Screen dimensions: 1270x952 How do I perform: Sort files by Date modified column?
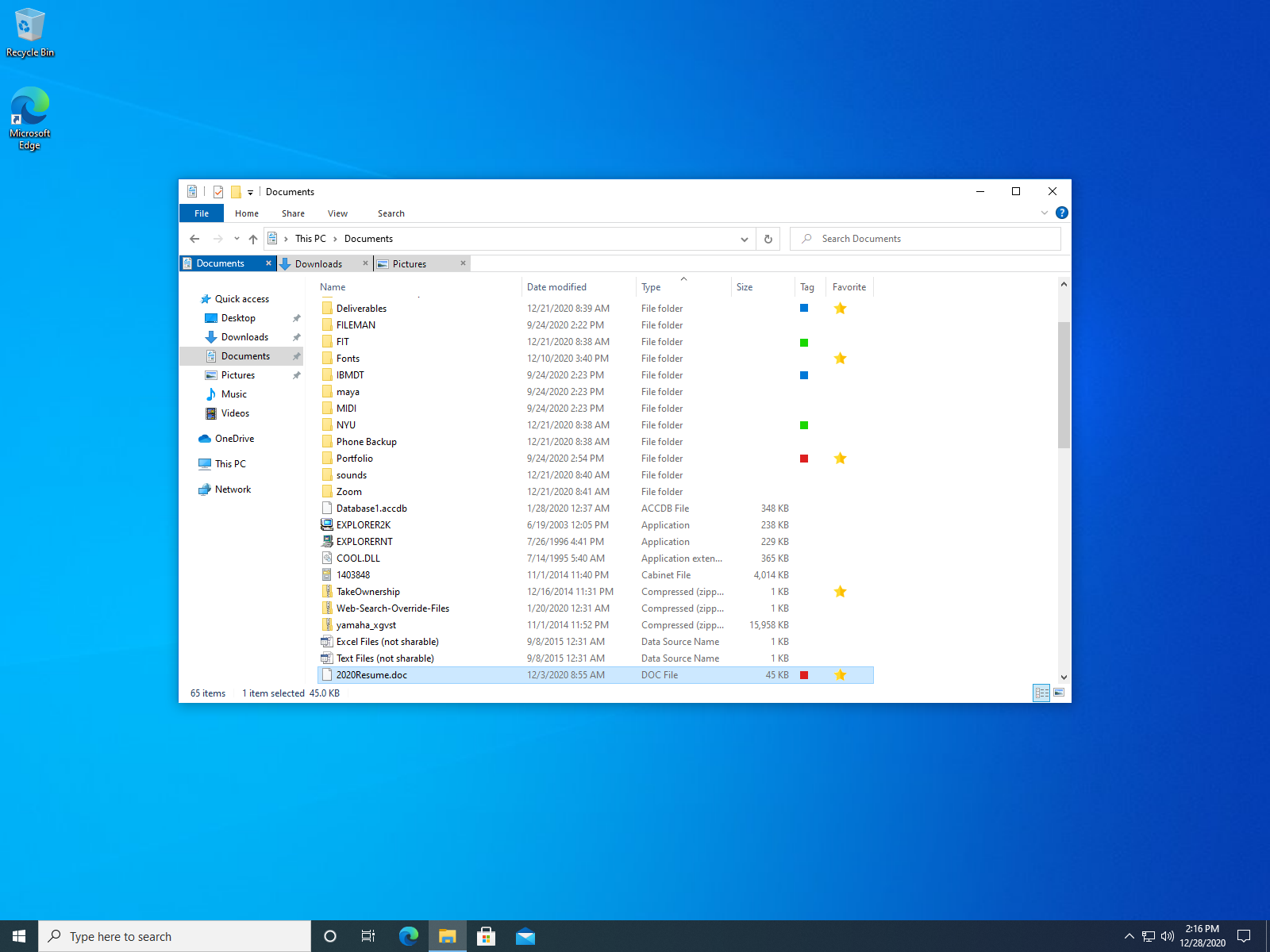point(556,287)
